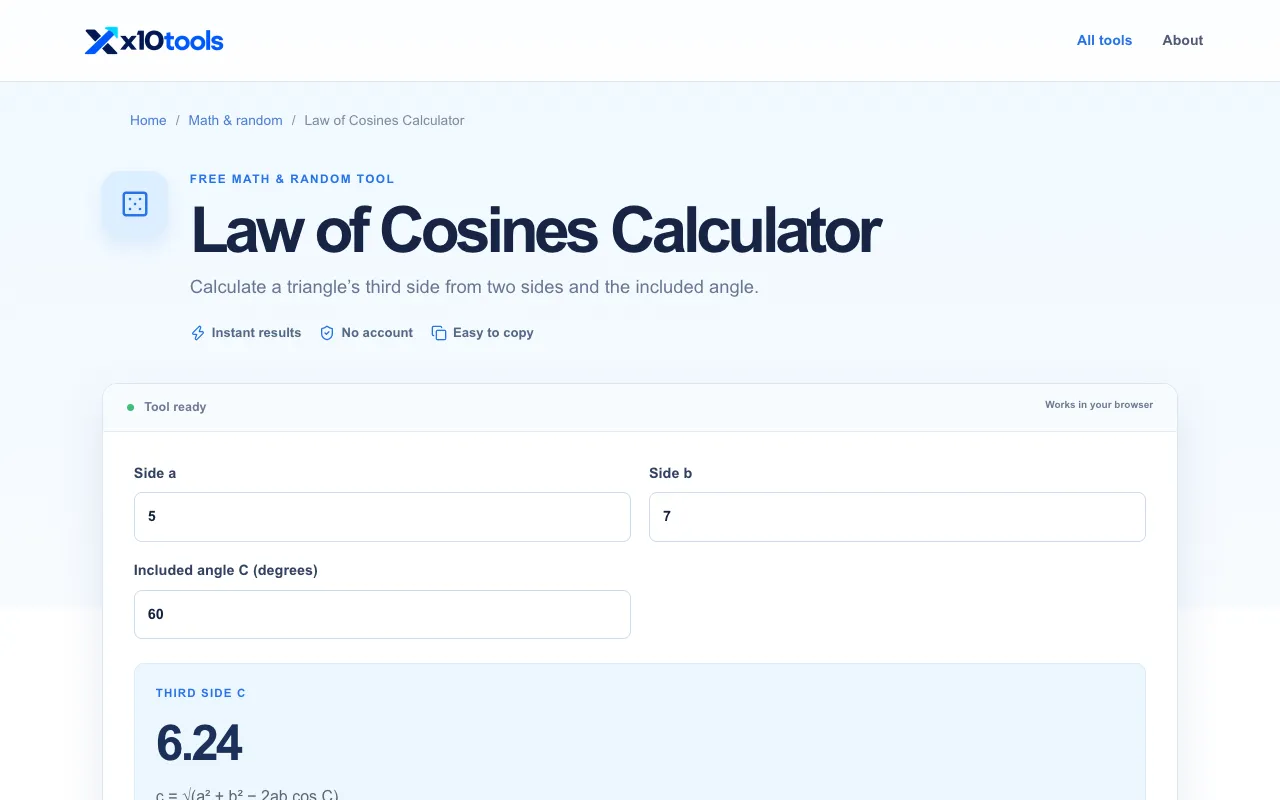The image size is (1280, 800).
Task: Click the green Tool ready status dot
Action: [130, 407]
